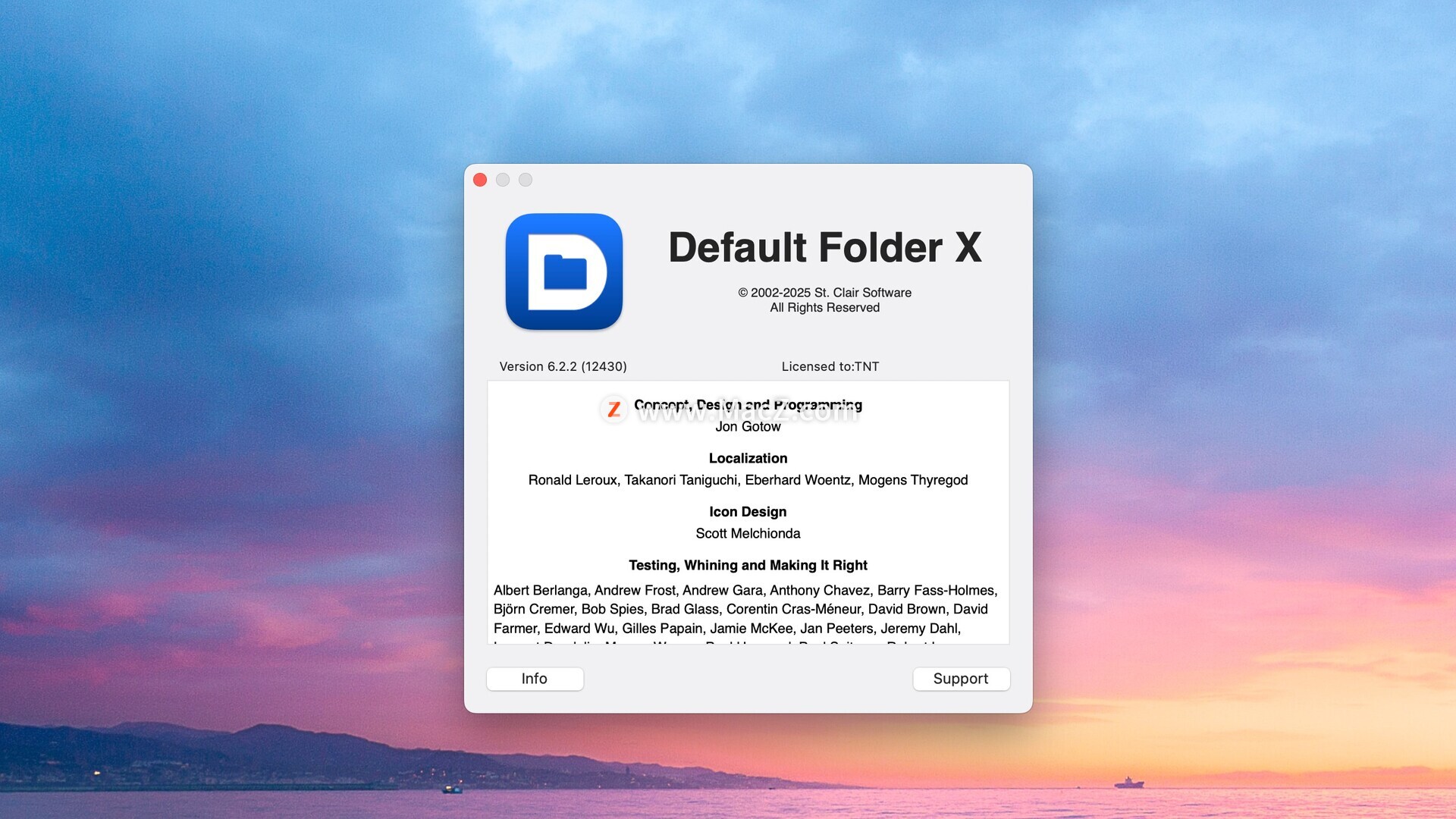Click the Default Folder X title text
This screenshot has height=819, width=1456.
pyautogui.click(x=824, y=248)
